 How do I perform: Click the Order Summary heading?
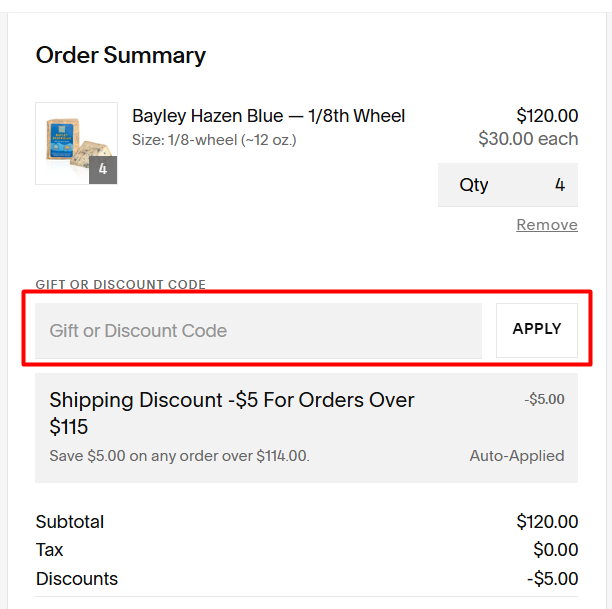pos(120,56)
